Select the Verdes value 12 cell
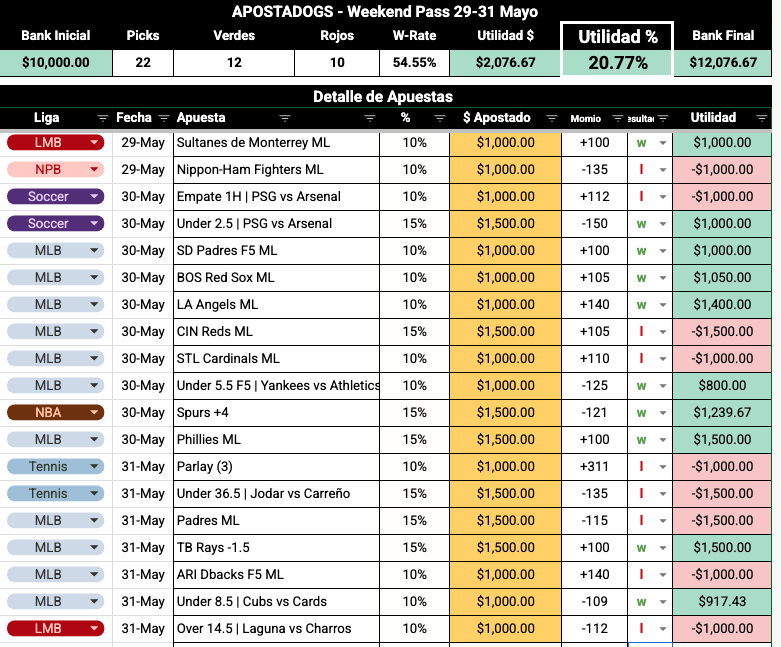 coord(234,63)
